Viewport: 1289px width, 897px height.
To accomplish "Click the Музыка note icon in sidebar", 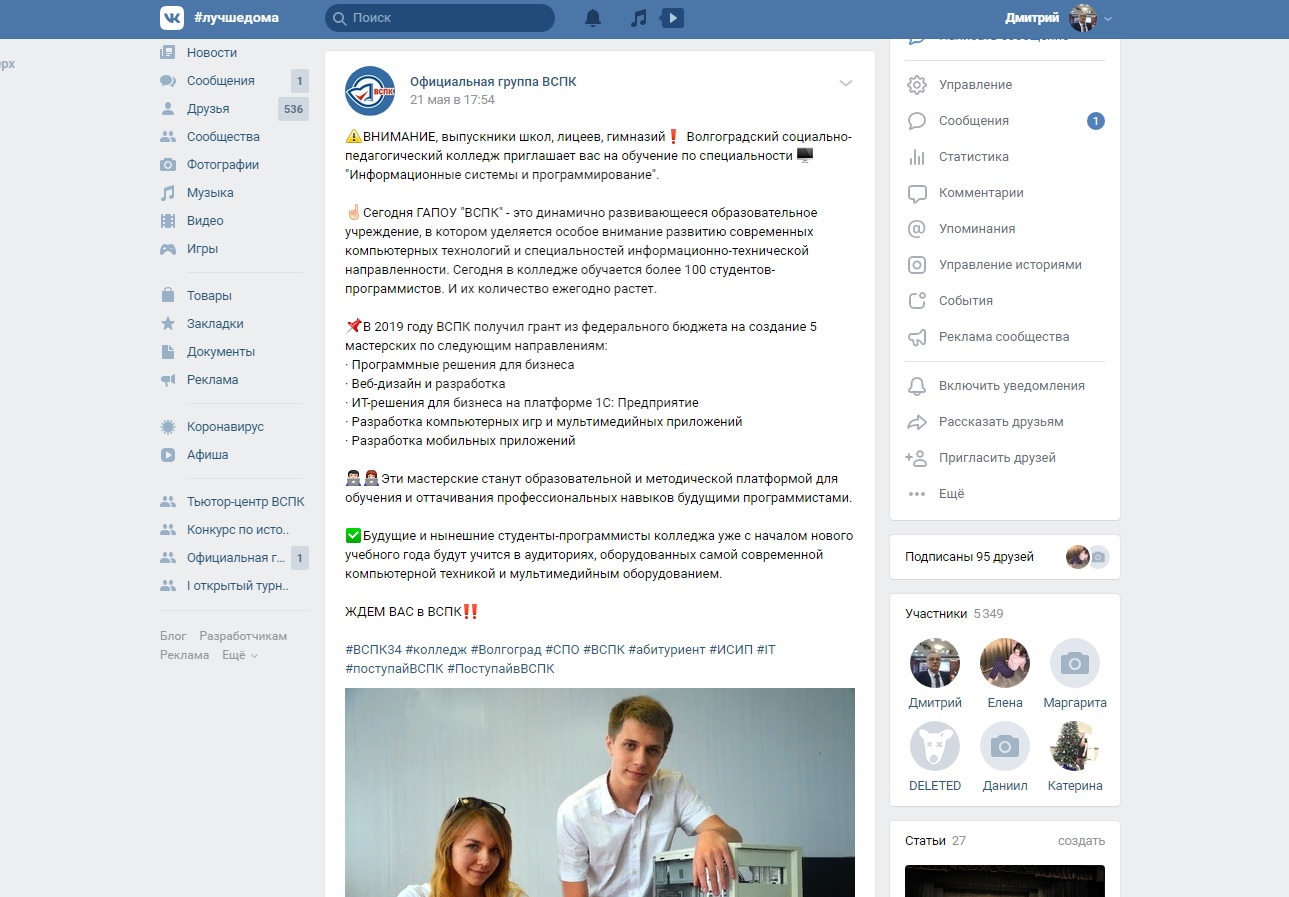I will coord(168,193).
